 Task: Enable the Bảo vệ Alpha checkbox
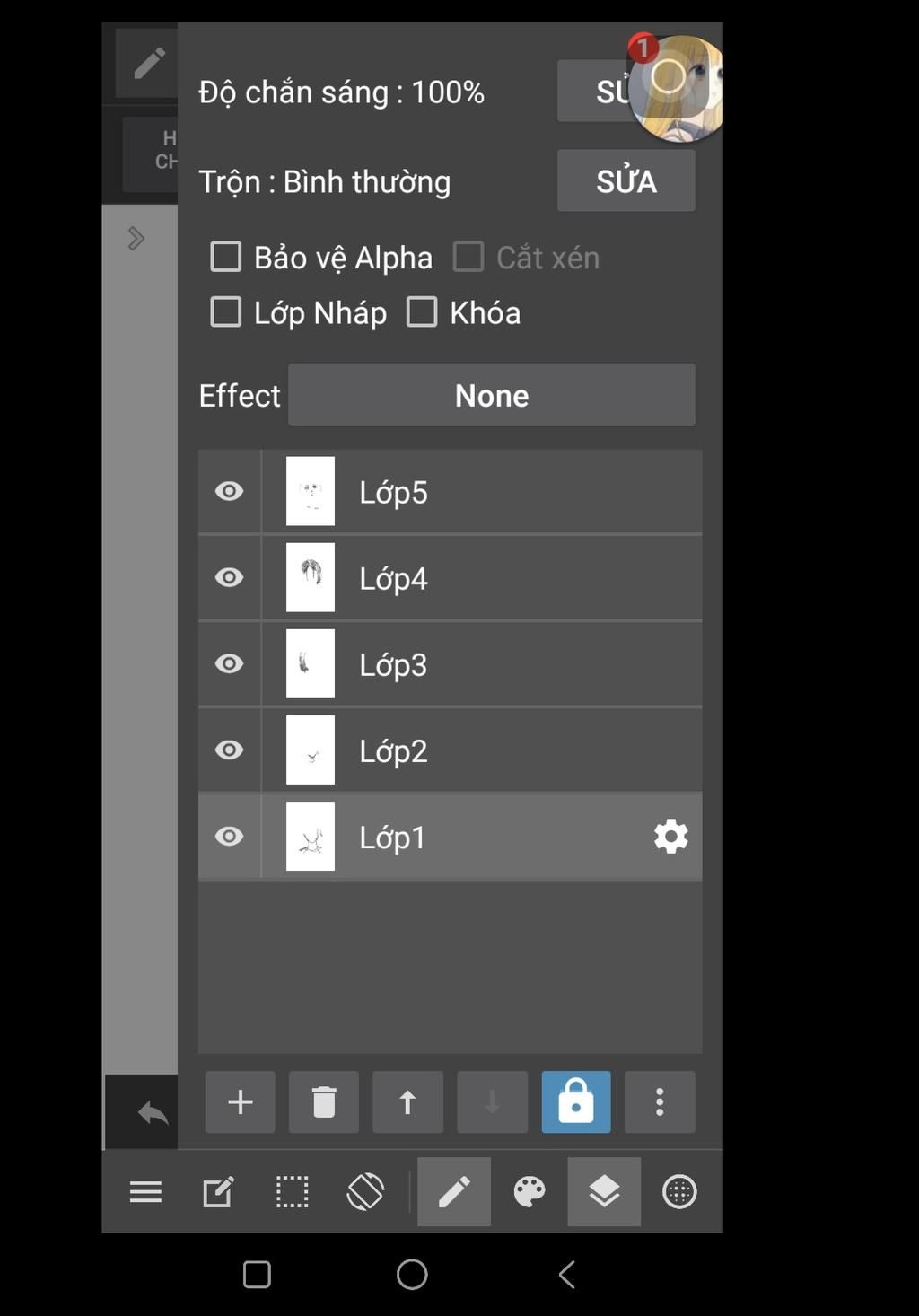point(226,257)
